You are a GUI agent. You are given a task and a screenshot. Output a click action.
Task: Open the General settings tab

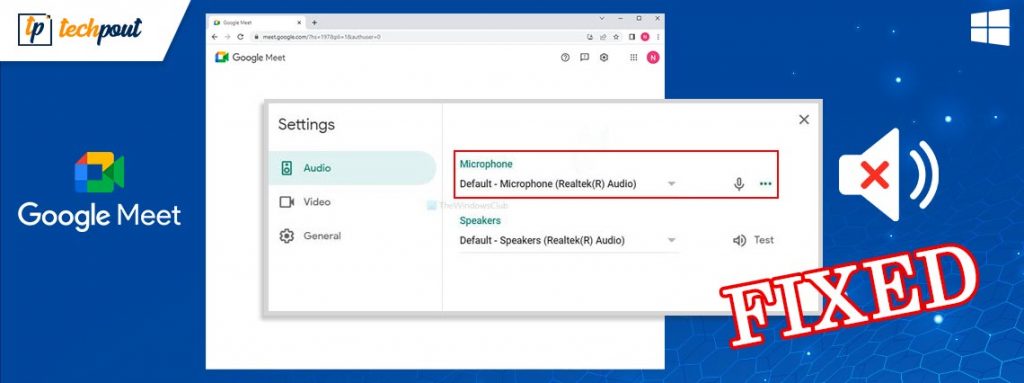[353, 236]
